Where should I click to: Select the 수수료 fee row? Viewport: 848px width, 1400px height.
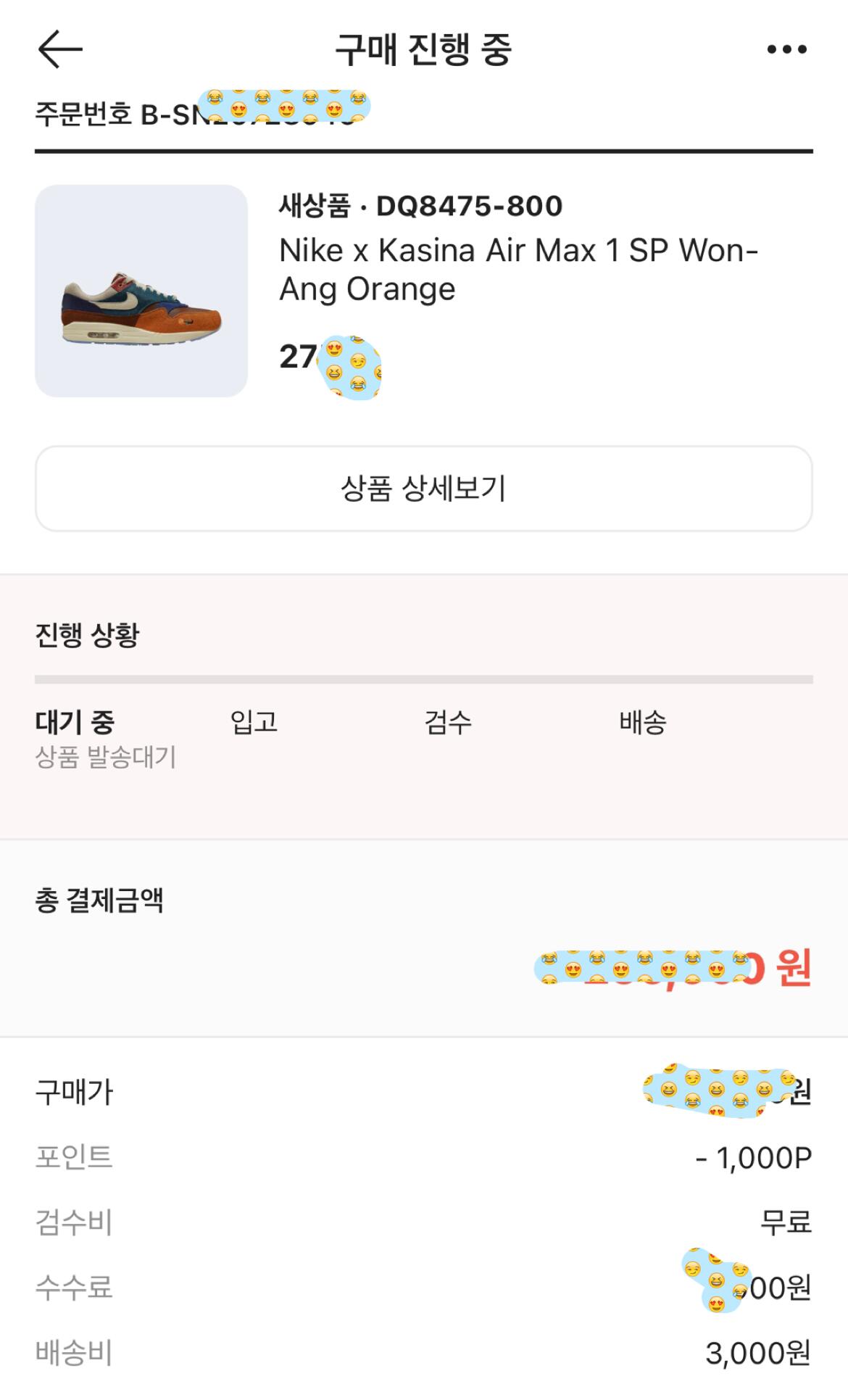pyautogui.click(x=423, y=1288)
